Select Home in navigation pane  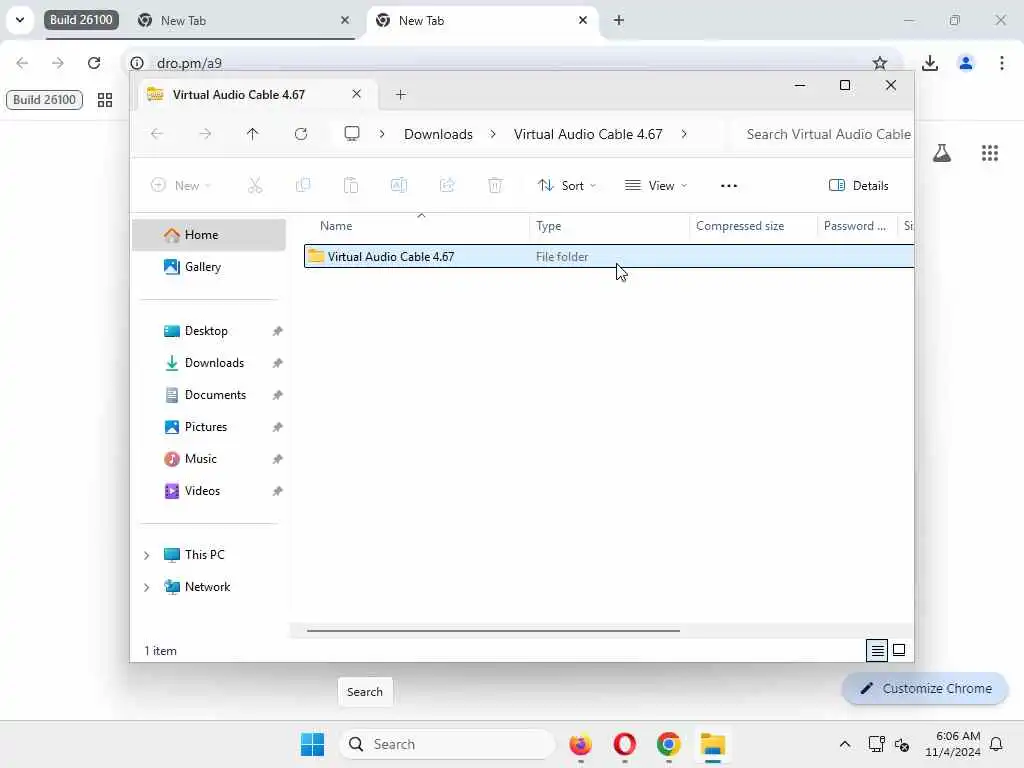pos(209,235)
